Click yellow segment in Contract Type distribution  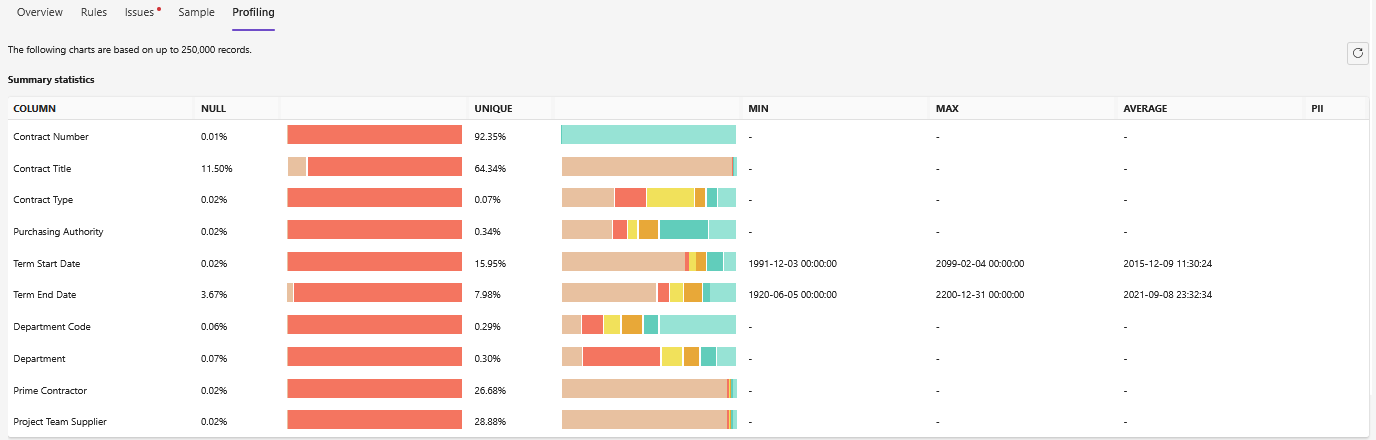coord(670,198)
